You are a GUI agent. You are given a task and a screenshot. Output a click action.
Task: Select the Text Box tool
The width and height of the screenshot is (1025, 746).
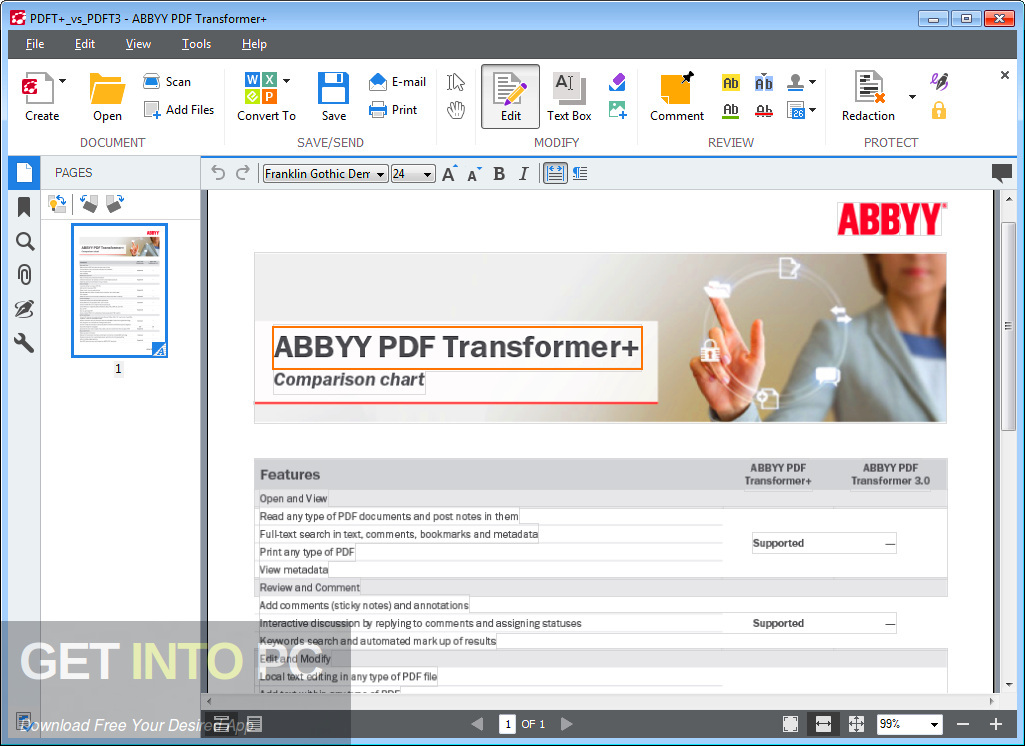click(x=569, y=96)
